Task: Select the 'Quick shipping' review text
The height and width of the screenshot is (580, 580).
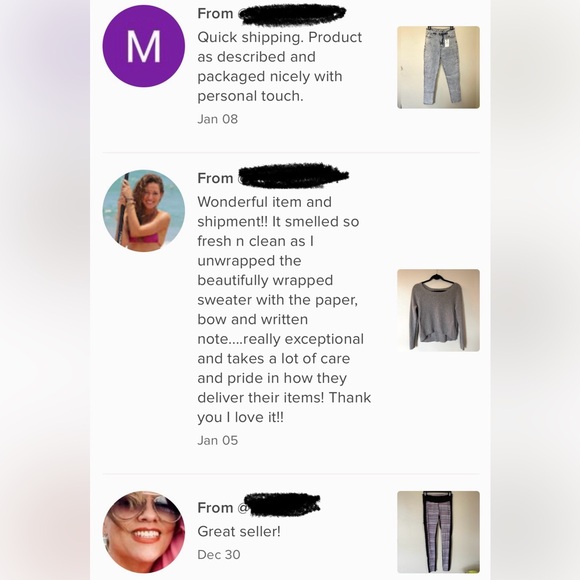Action: tap(280, 67)
